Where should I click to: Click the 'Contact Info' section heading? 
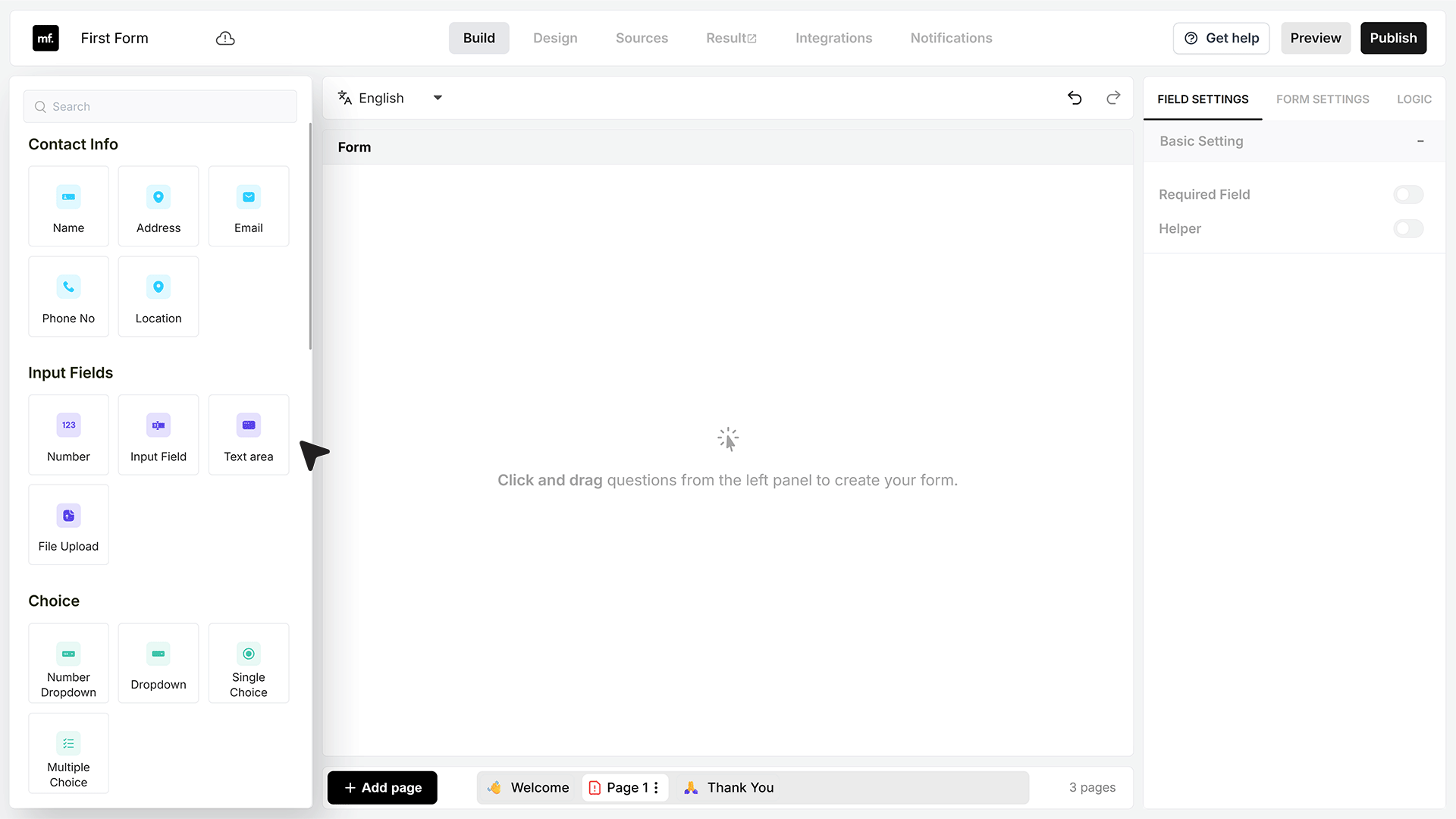(x=73, y=144)
